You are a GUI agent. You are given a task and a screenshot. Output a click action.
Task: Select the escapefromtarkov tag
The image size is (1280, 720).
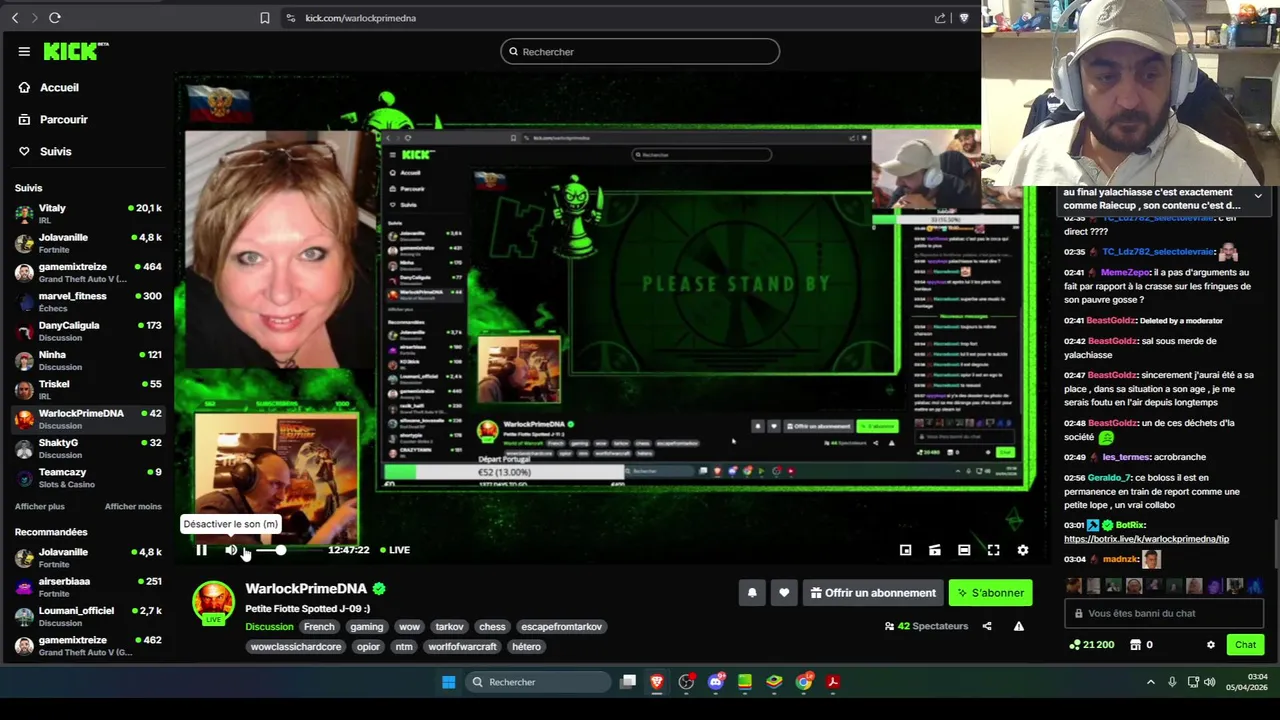click(x=561, y=627)
